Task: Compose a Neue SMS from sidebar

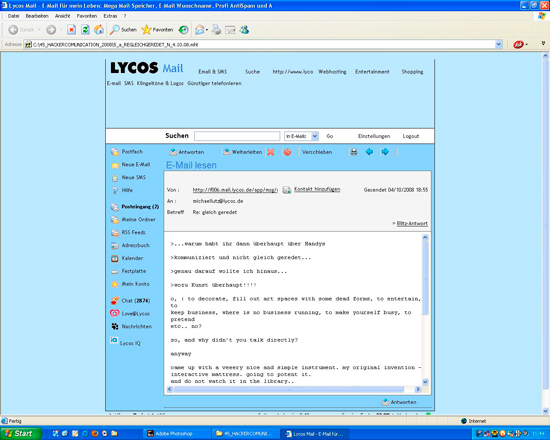Action: click(128, 178)
